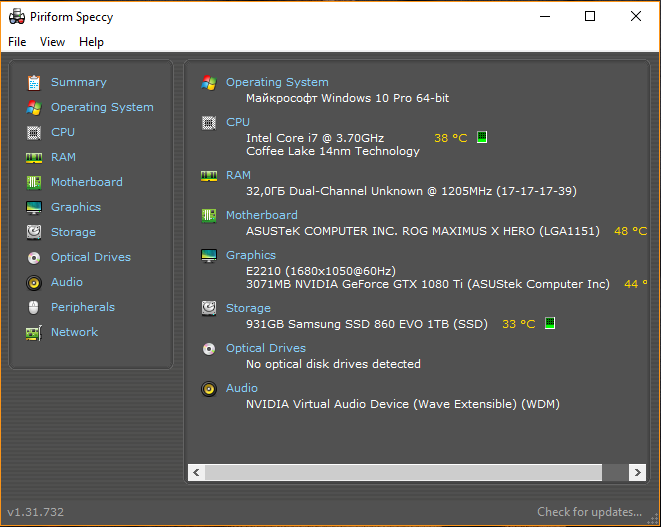
Task: Select Summary in the sidebar
Action: (79, 82)
